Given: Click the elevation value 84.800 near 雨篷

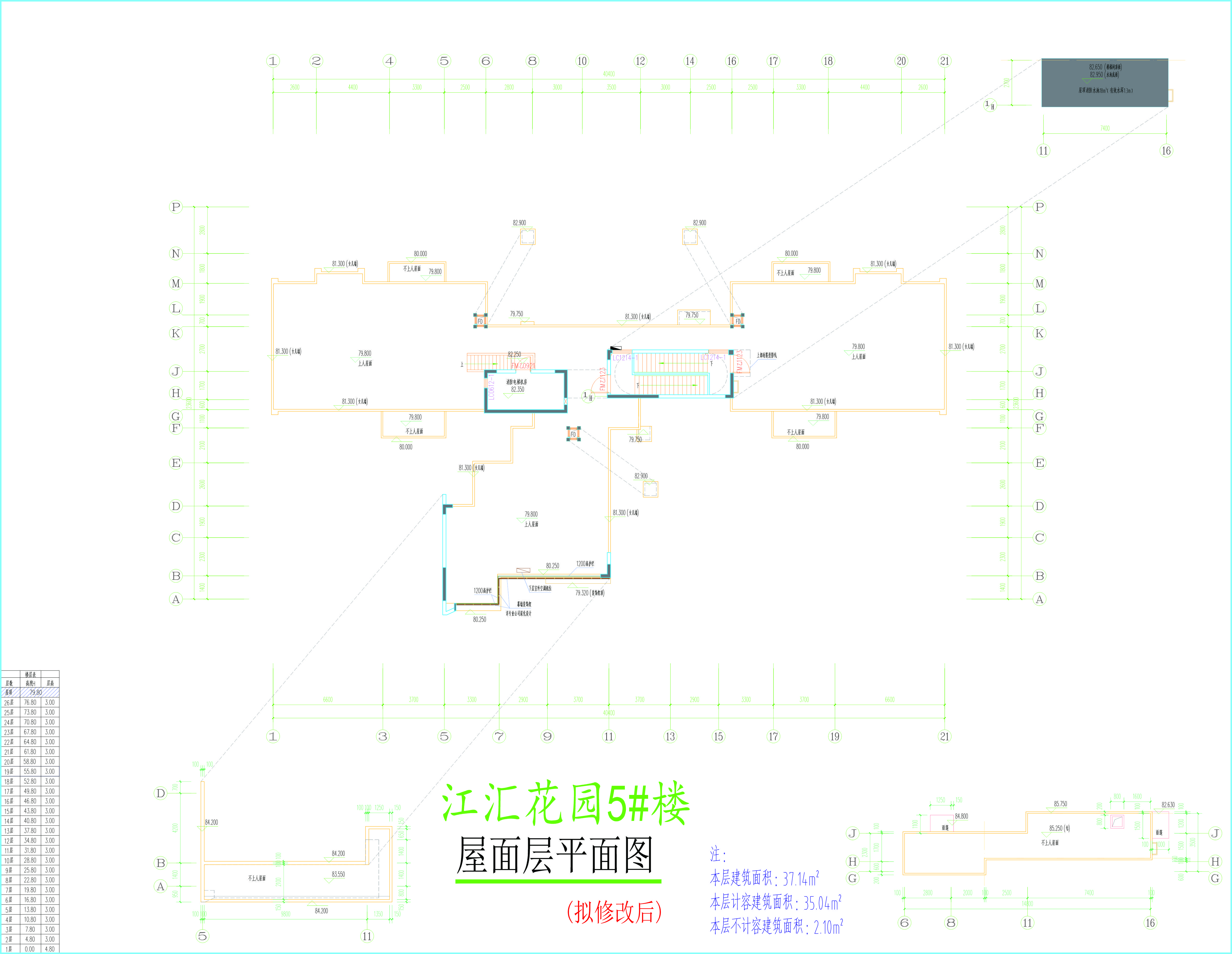Looking at the screenshot, I should [x=962, y=816].
